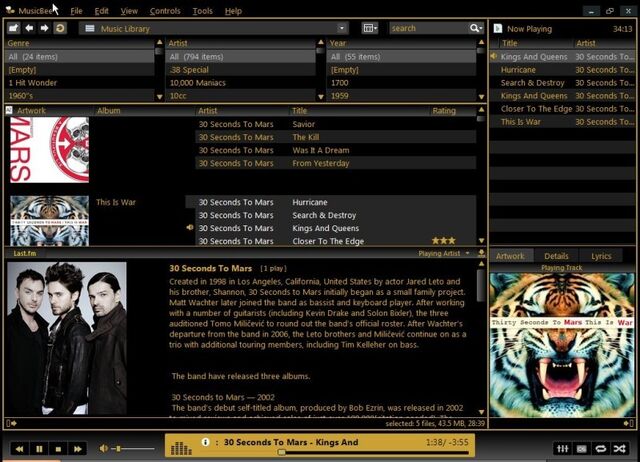Click the forward navigation arrow
Screen dimensions: 640x462
coord(44,28)
